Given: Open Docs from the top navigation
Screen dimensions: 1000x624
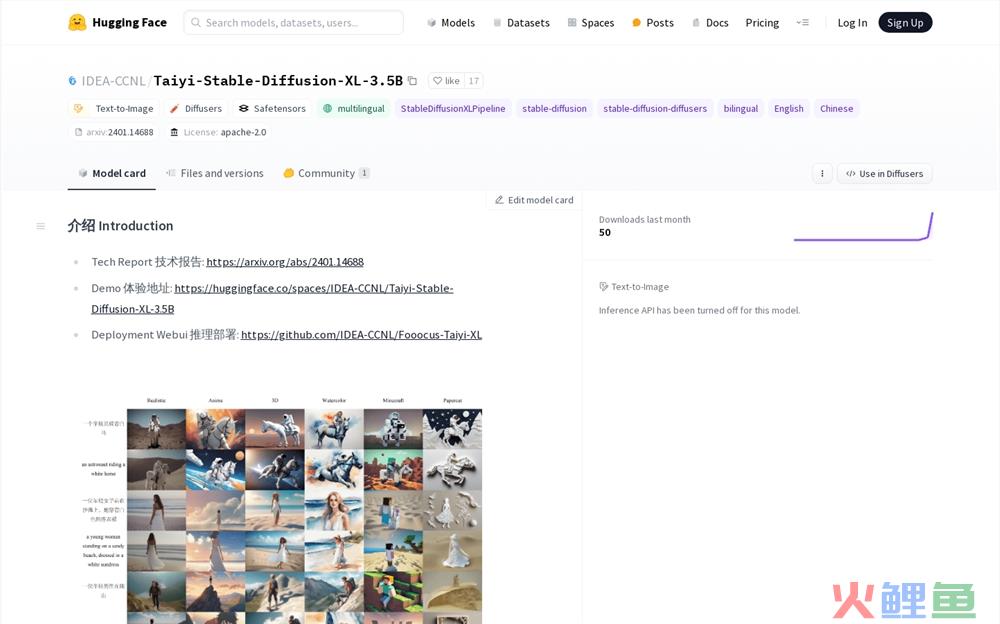Looking at the screenshot, I should coord(710,22).
